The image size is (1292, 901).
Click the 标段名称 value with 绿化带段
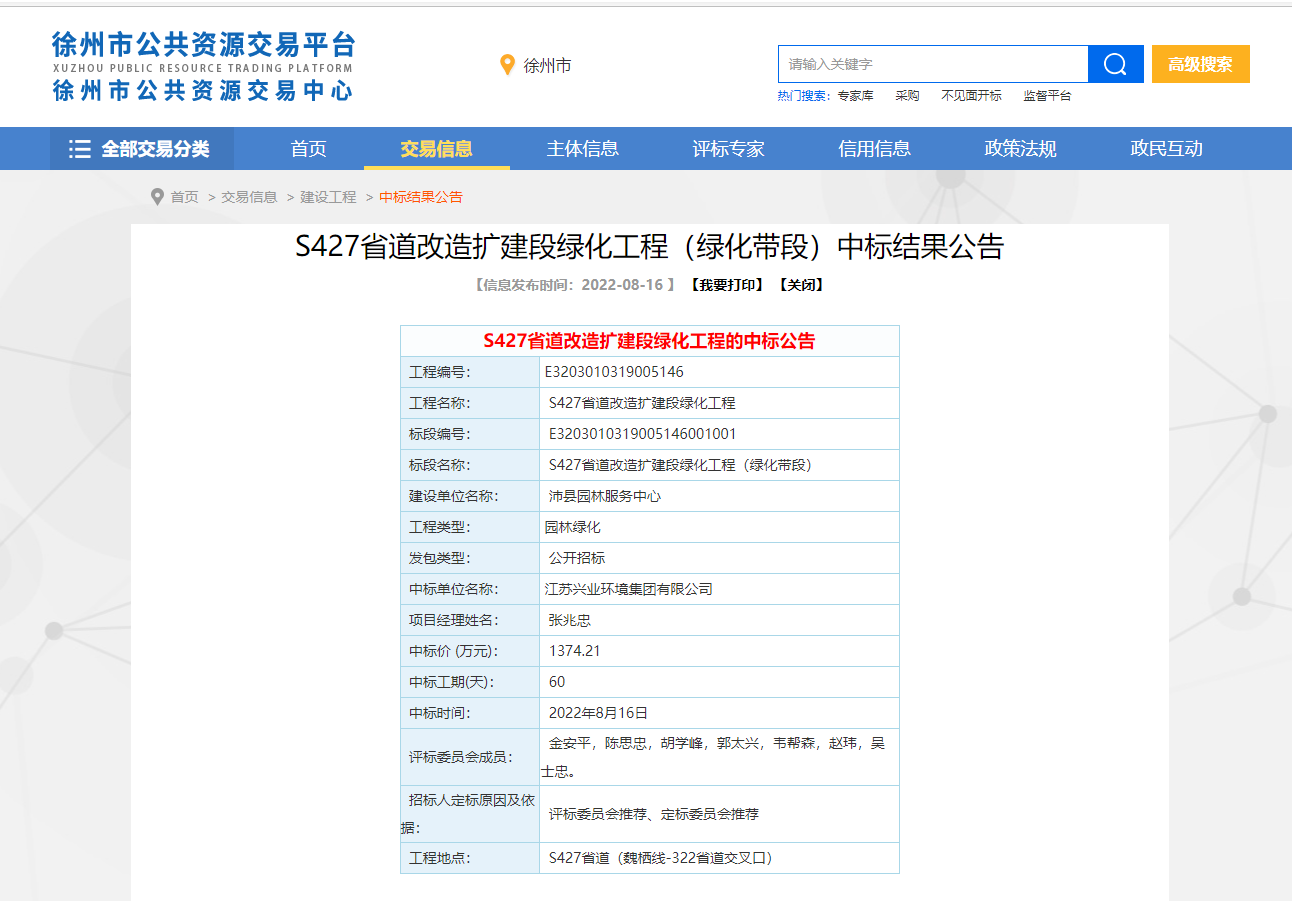pos(683,465)
